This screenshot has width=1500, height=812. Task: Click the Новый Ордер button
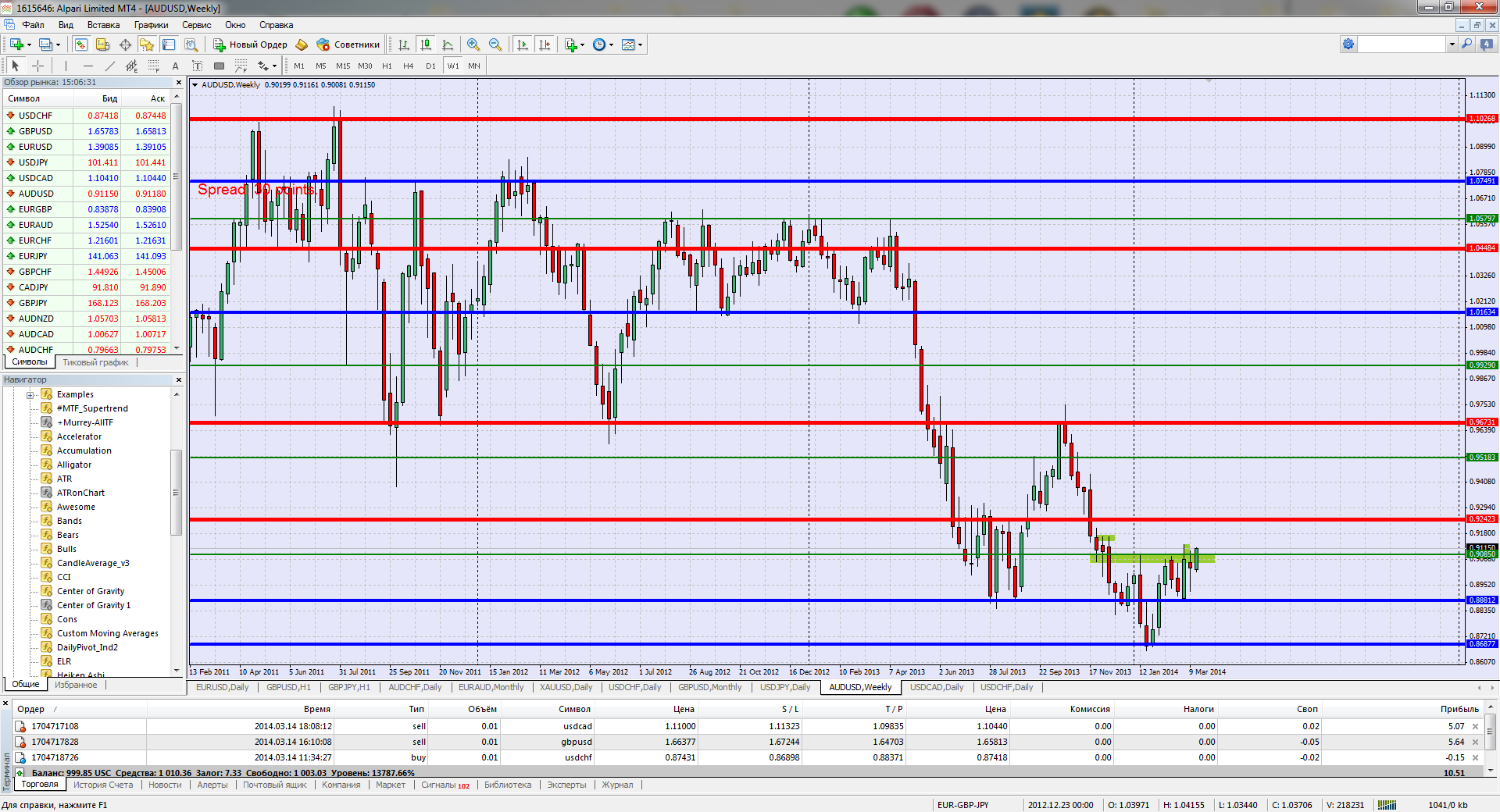point(250,45)
